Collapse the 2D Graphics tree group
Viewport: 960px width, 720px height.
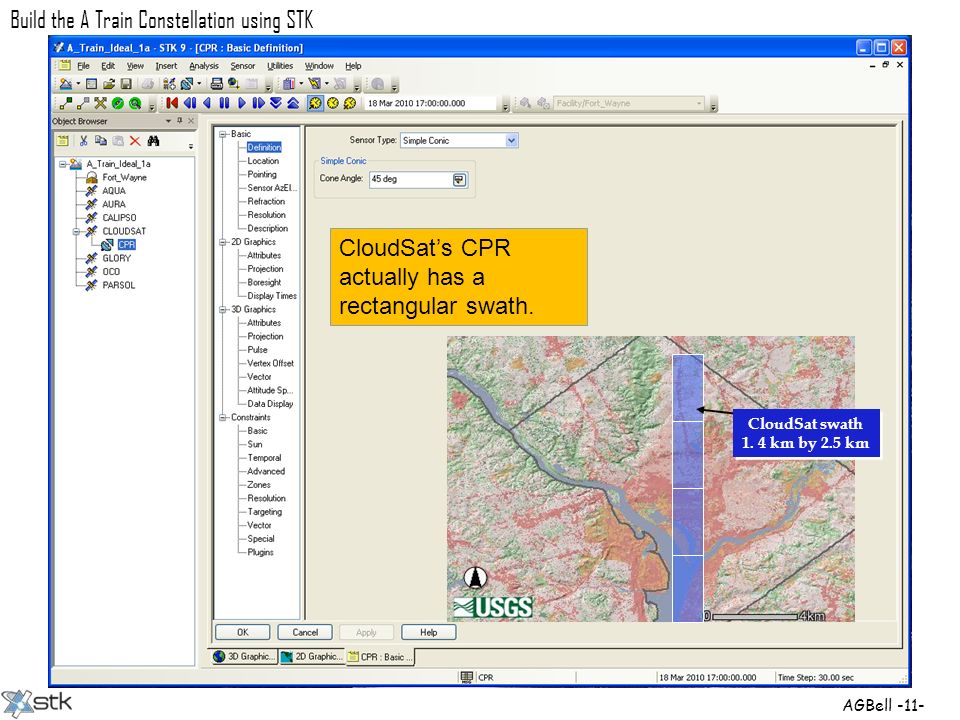(223, 242)
